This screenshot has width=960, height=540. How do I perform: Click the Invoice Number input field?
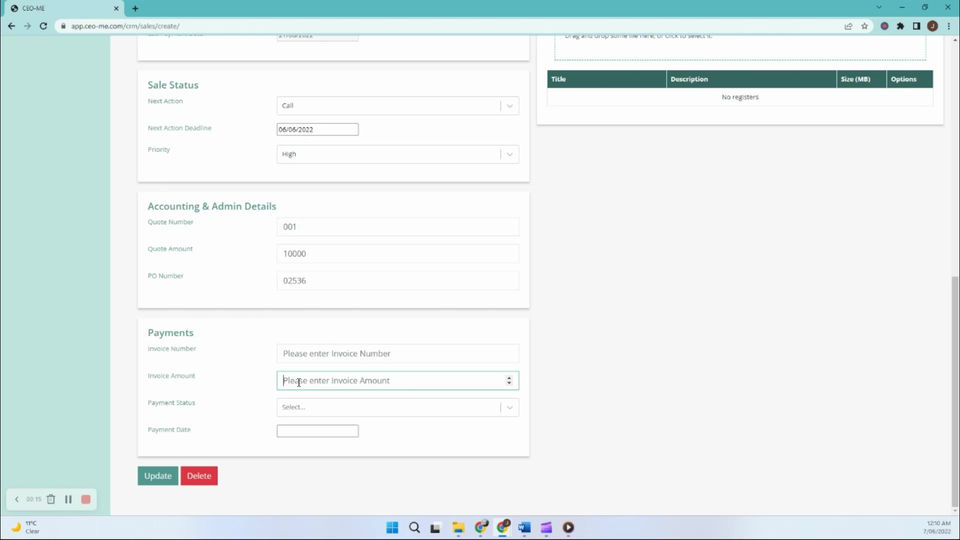(x=397, y=353)
